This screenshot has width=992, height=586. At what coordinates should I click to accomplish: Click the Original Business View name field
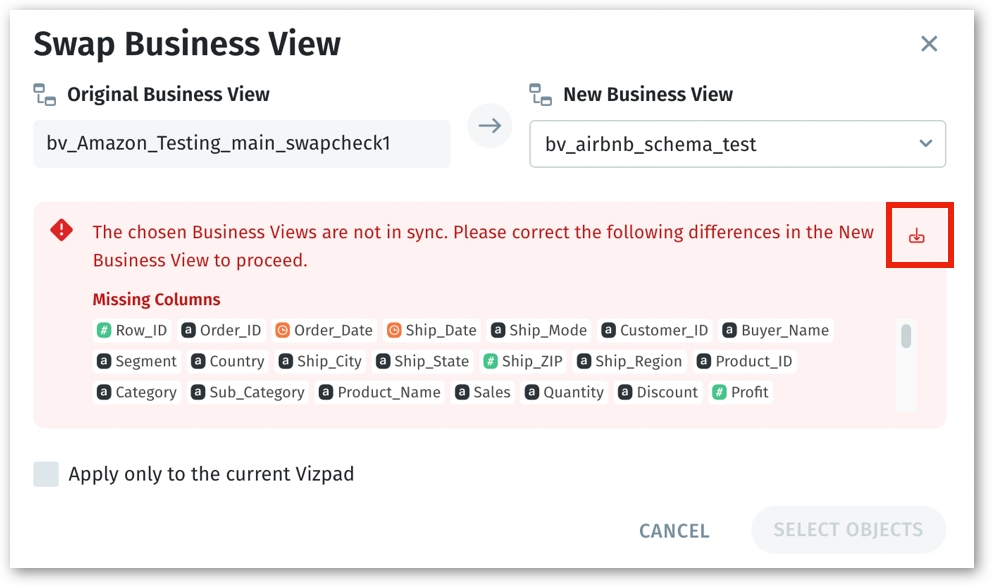[x=242, y=144]
